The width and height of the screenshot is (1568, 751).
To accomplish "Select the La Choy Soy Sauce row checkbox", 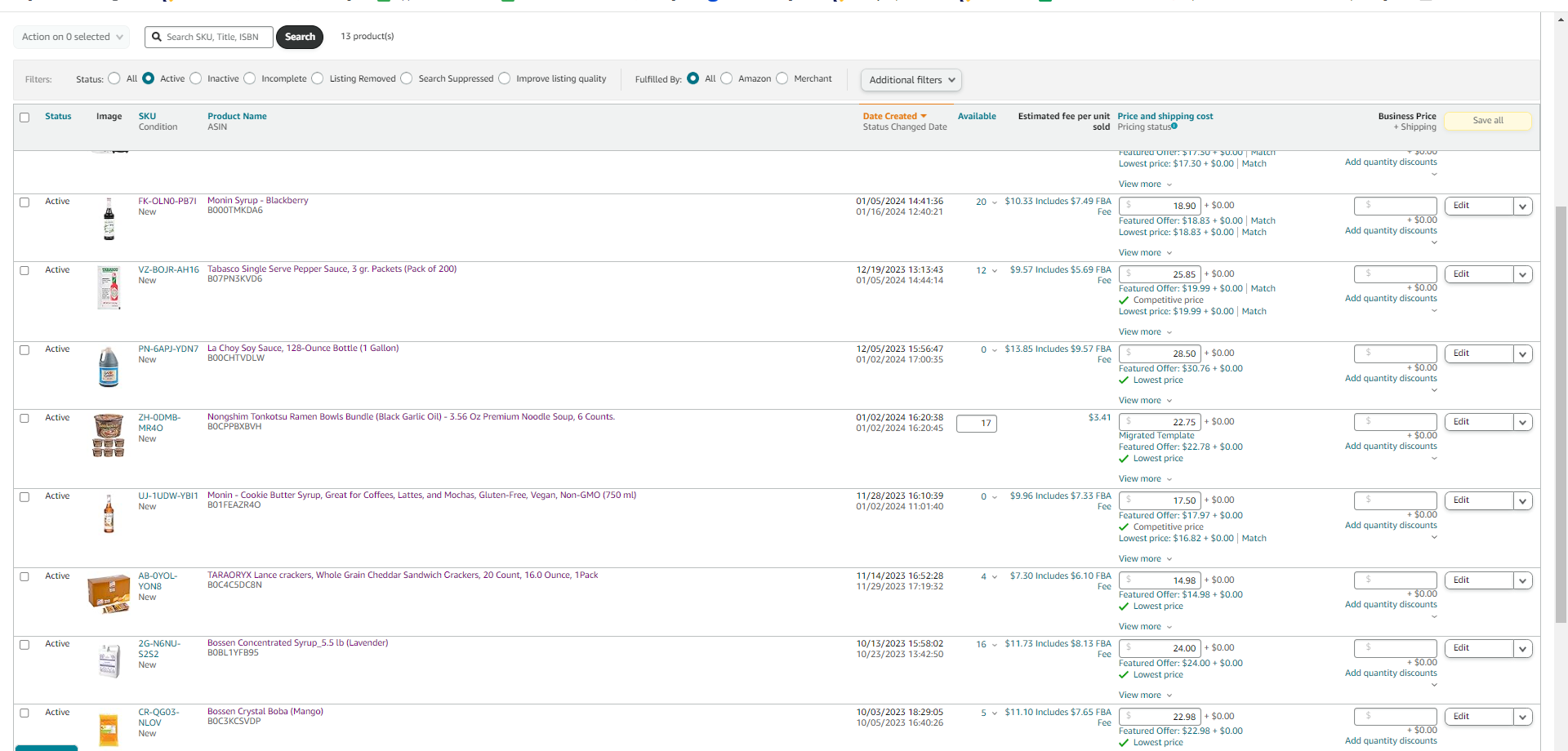I will (24, 350).
